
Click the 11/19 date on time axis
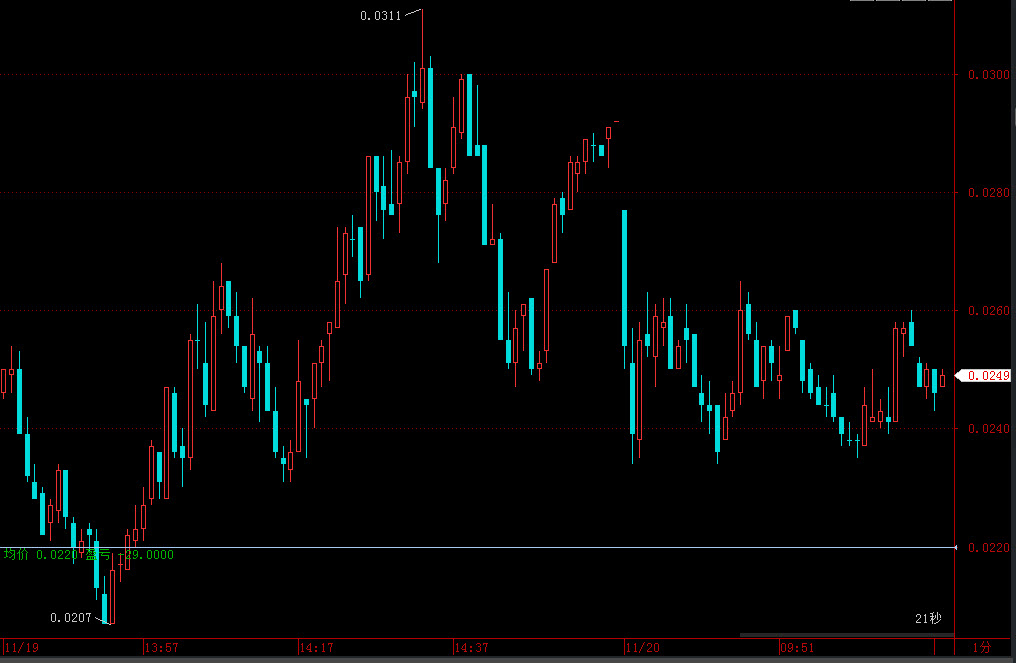[x=21, y=647]
